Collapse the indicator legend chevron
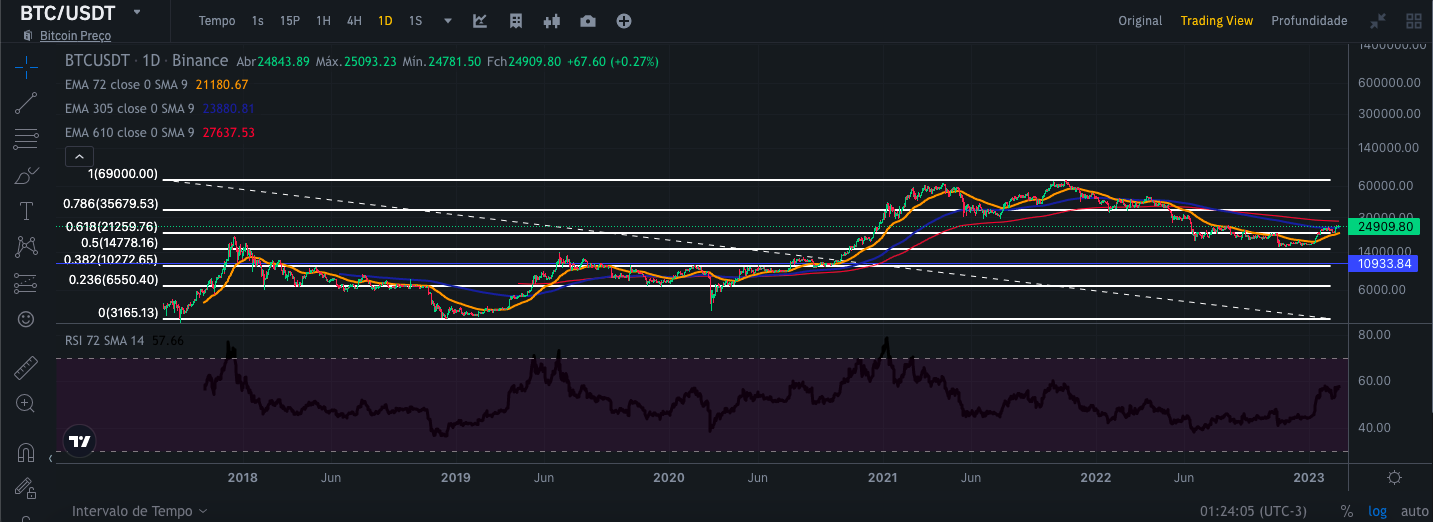This screenshot has height=522, width=1433. (x=79, y=156)
